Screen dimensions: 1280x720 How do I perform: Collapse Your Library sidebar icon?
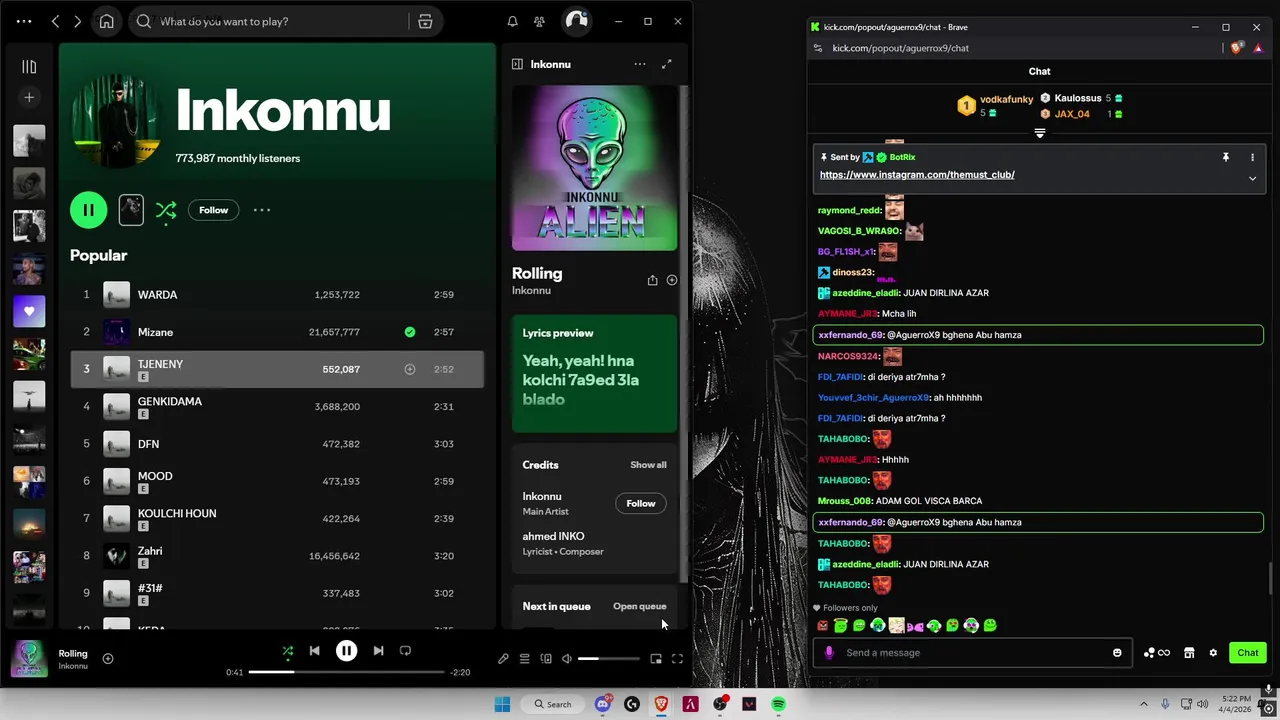(x=29, y=66)
